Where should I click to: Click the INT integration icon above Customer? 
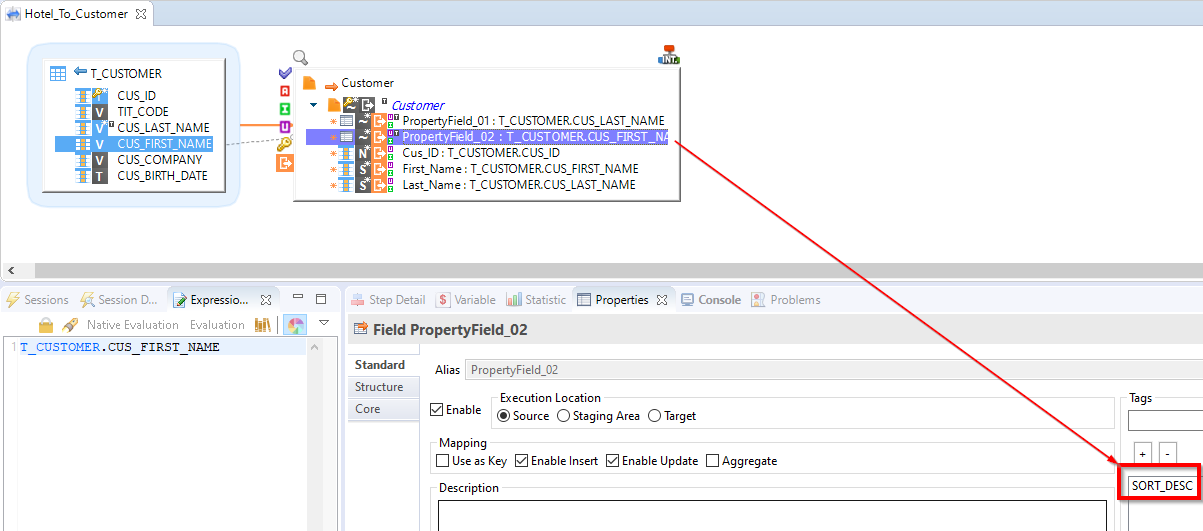point(669,55)
